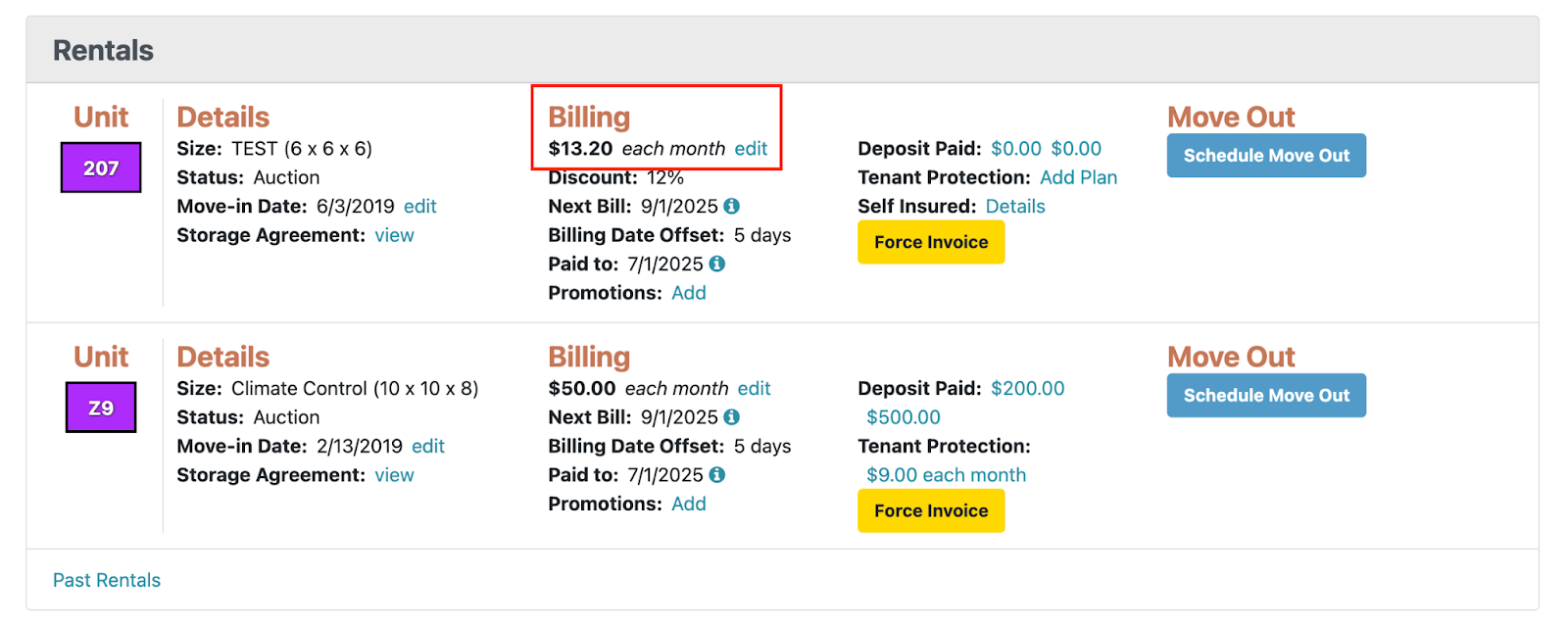The image size is (1568, 626).
Task: Click Add Plan for Tenant Protection
Action: pyautogui.click(x=1078, y=177)
